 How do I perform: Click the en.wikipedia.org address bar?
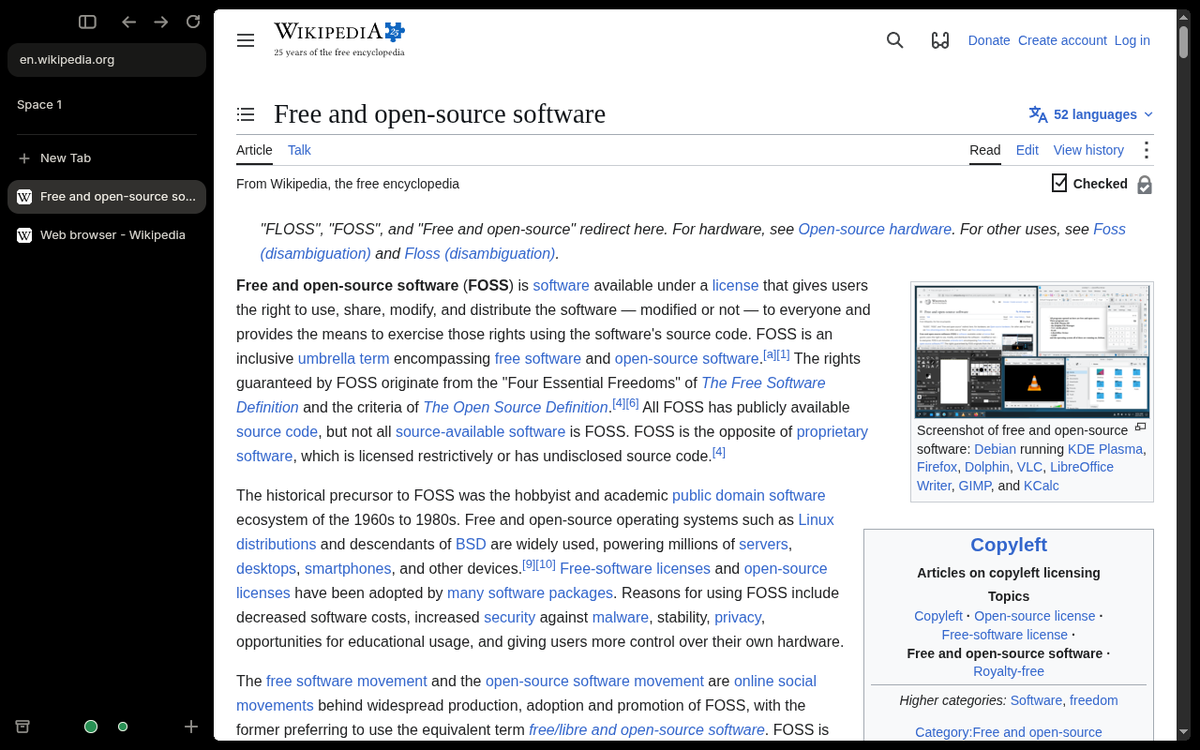click(x=107, y=60)
